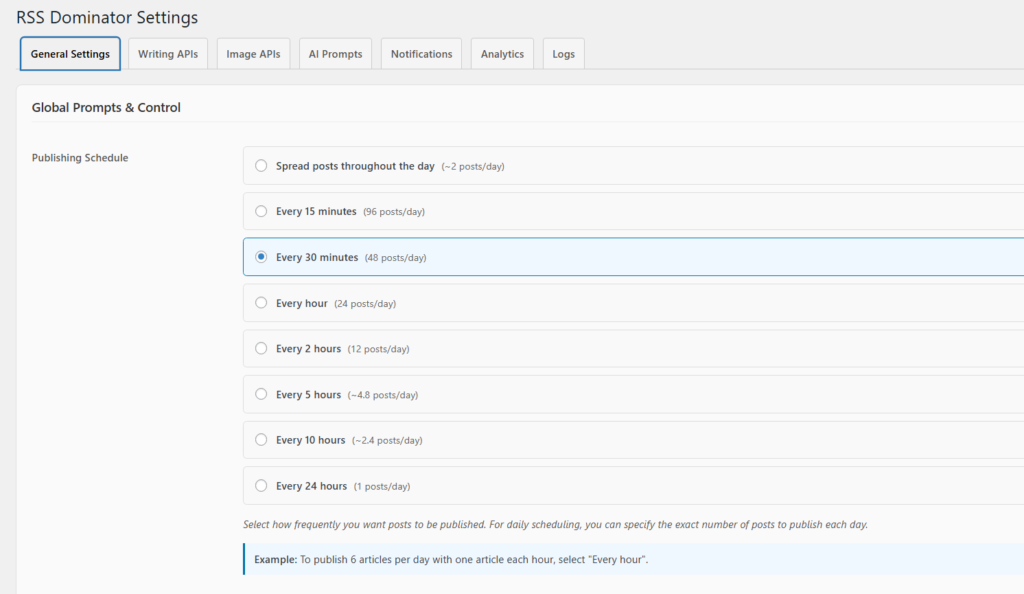
Task: Set the schedule to Every 2 hours
Action: [262, 349]
